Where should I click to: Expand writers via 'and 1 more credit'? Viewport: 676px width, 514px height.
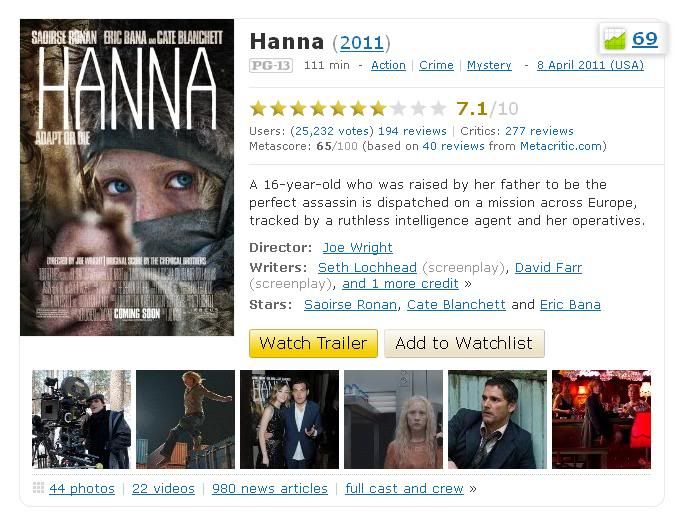coord(400,284)
